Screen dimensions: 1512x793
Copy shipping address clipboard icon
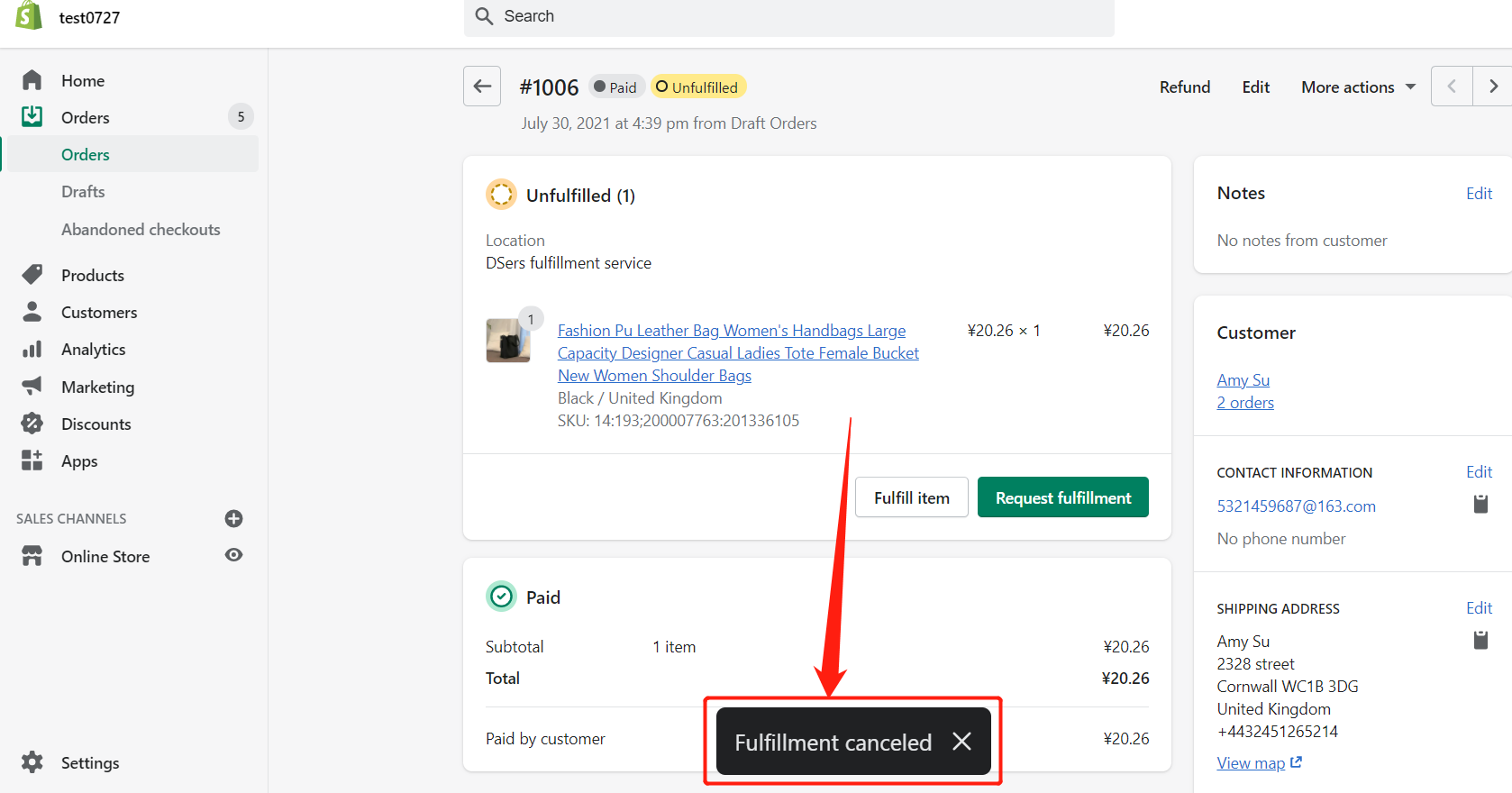pyautogui.click(x=1480, y=640)
